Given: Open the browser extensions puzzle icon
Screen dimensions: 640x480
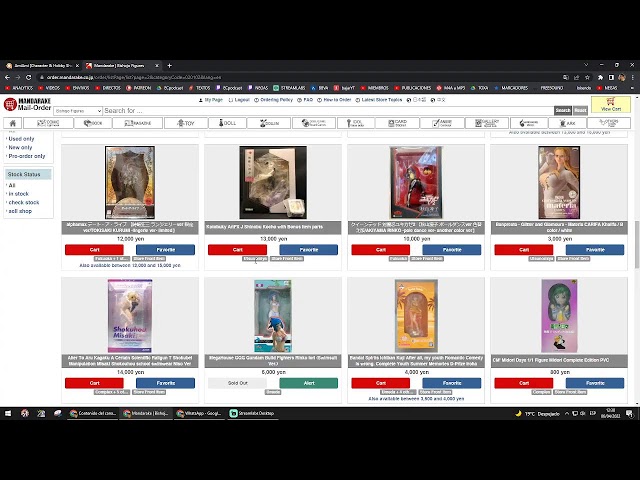Looking at the screenshot, I should click(x=600, y=77).
